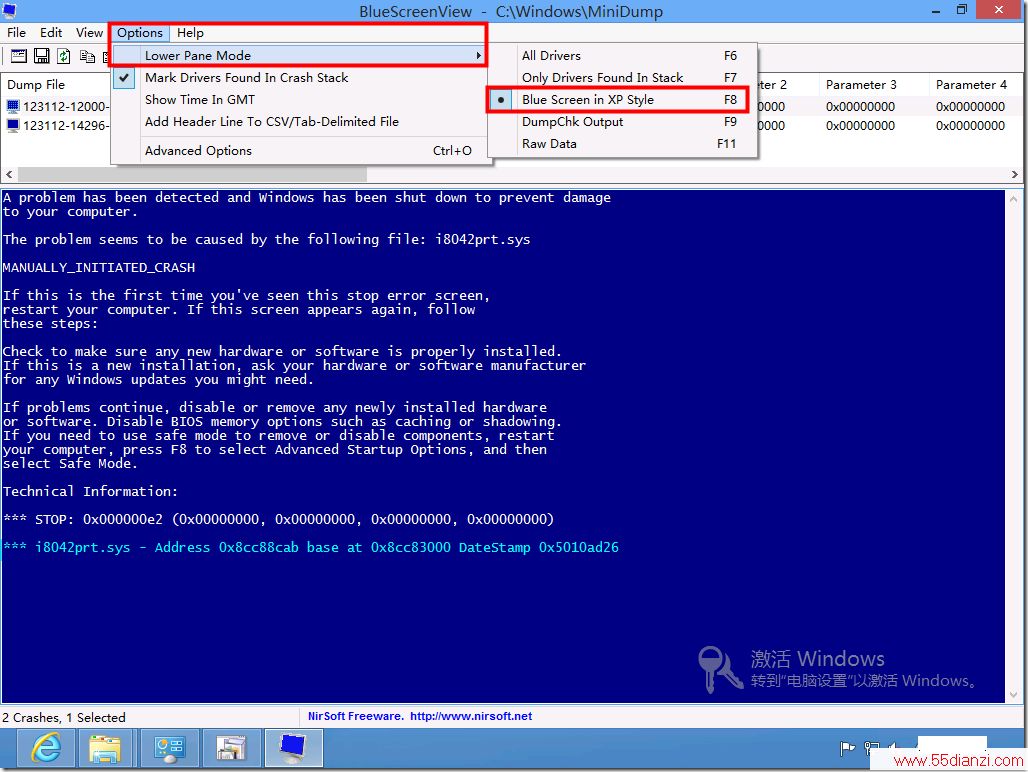Open the Help menu

click(190, 33)
